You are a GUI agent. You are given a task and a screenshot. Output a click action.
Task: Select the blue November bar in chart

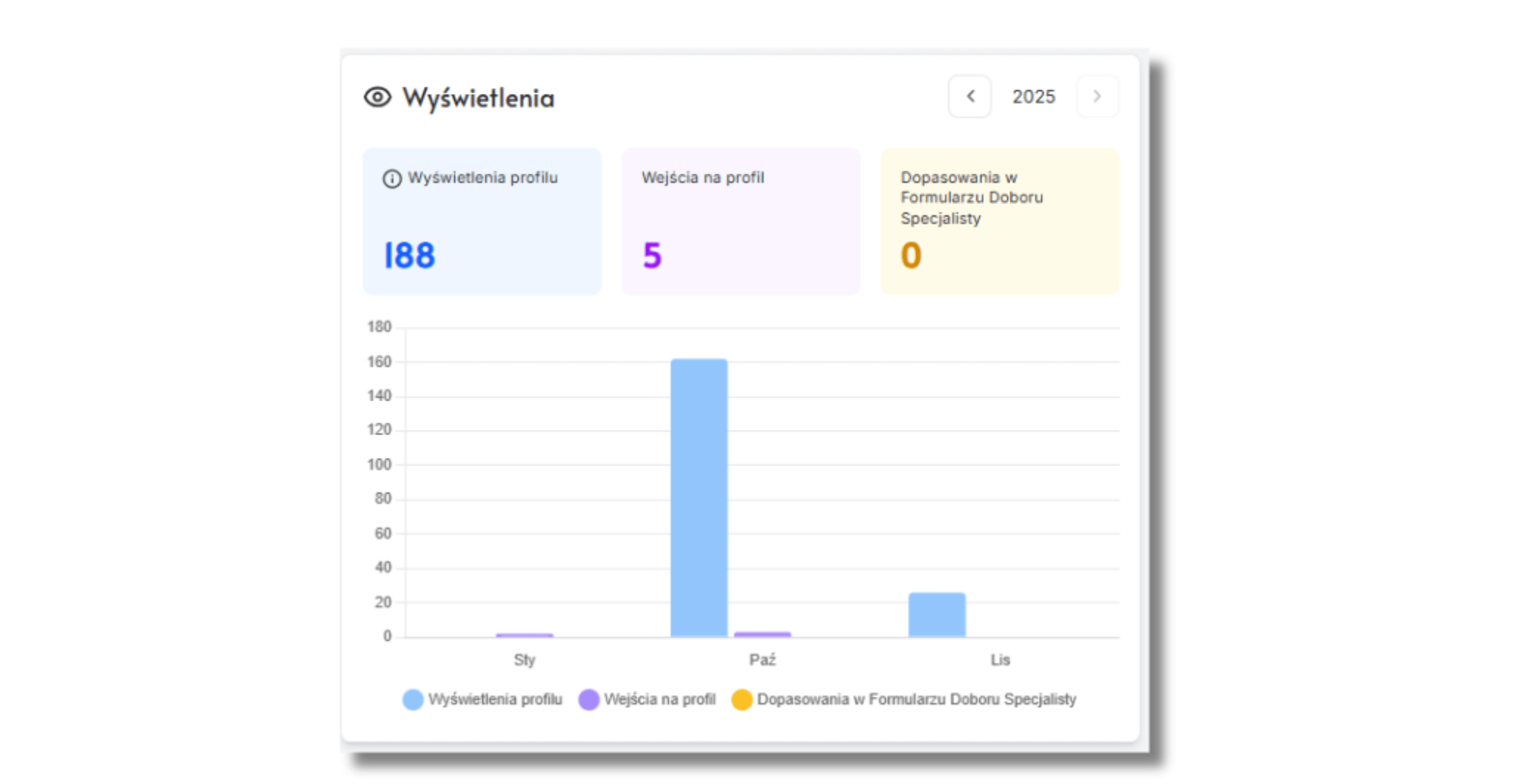(937, 615)
